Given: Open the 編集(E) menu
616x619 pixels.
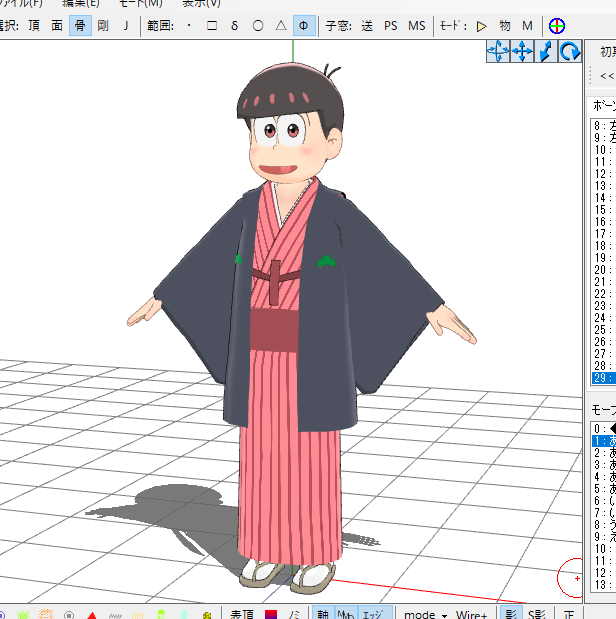Looking at the screenshot, I should (81, 4).
